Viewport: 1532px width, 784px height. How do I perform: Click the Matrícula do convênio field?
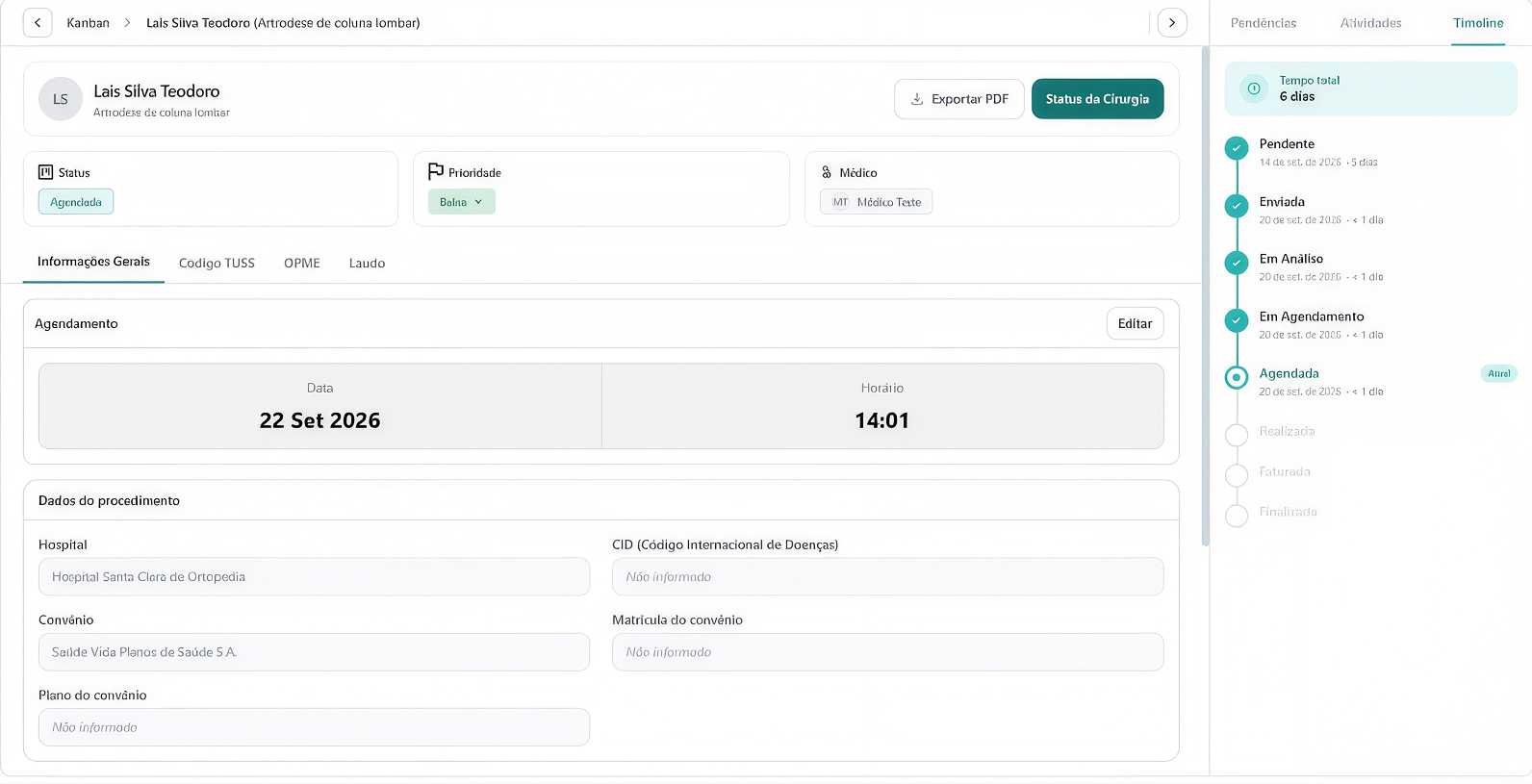[887, 652]
